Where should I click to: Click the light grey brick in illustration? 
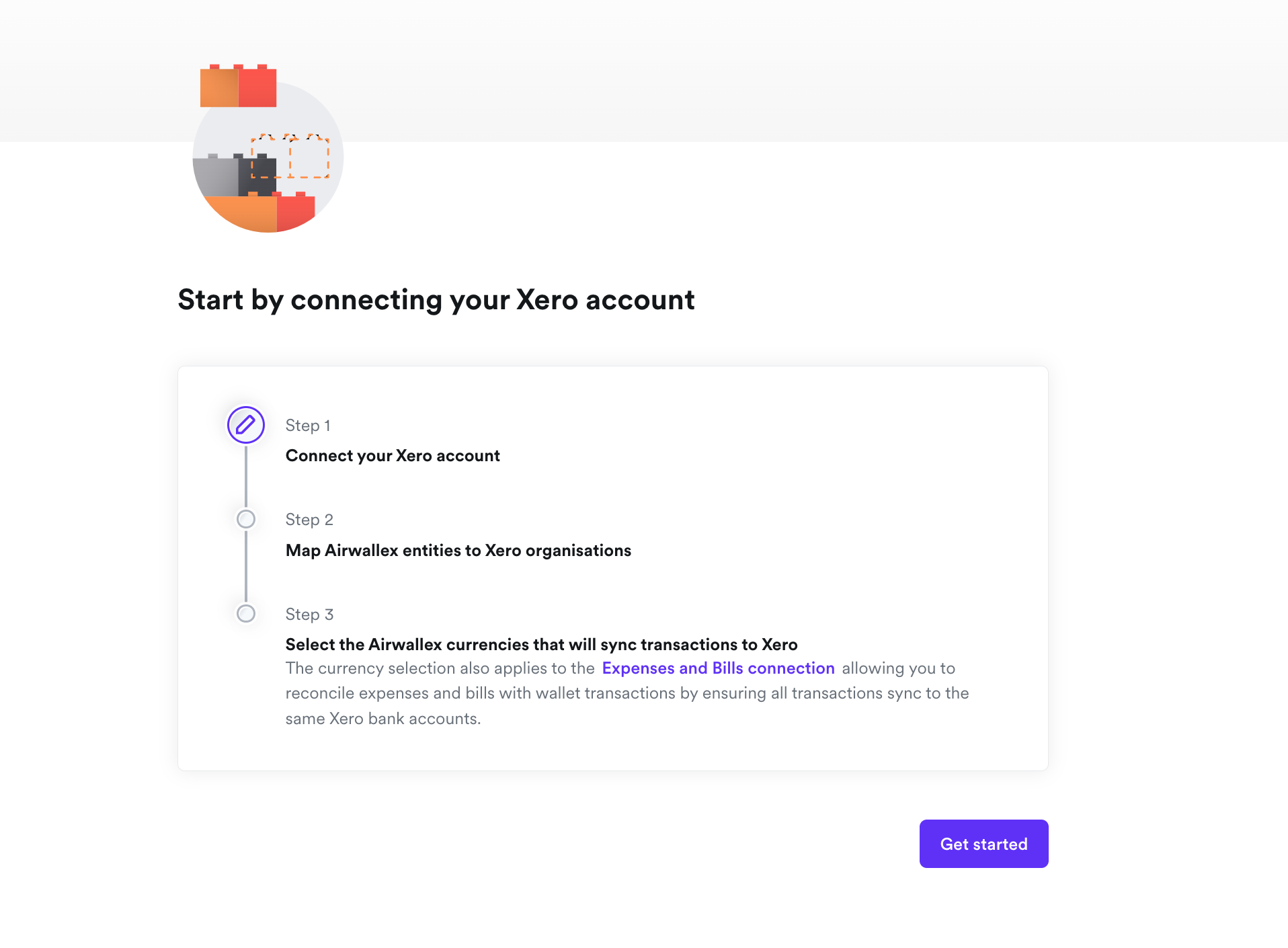[216, 175]
